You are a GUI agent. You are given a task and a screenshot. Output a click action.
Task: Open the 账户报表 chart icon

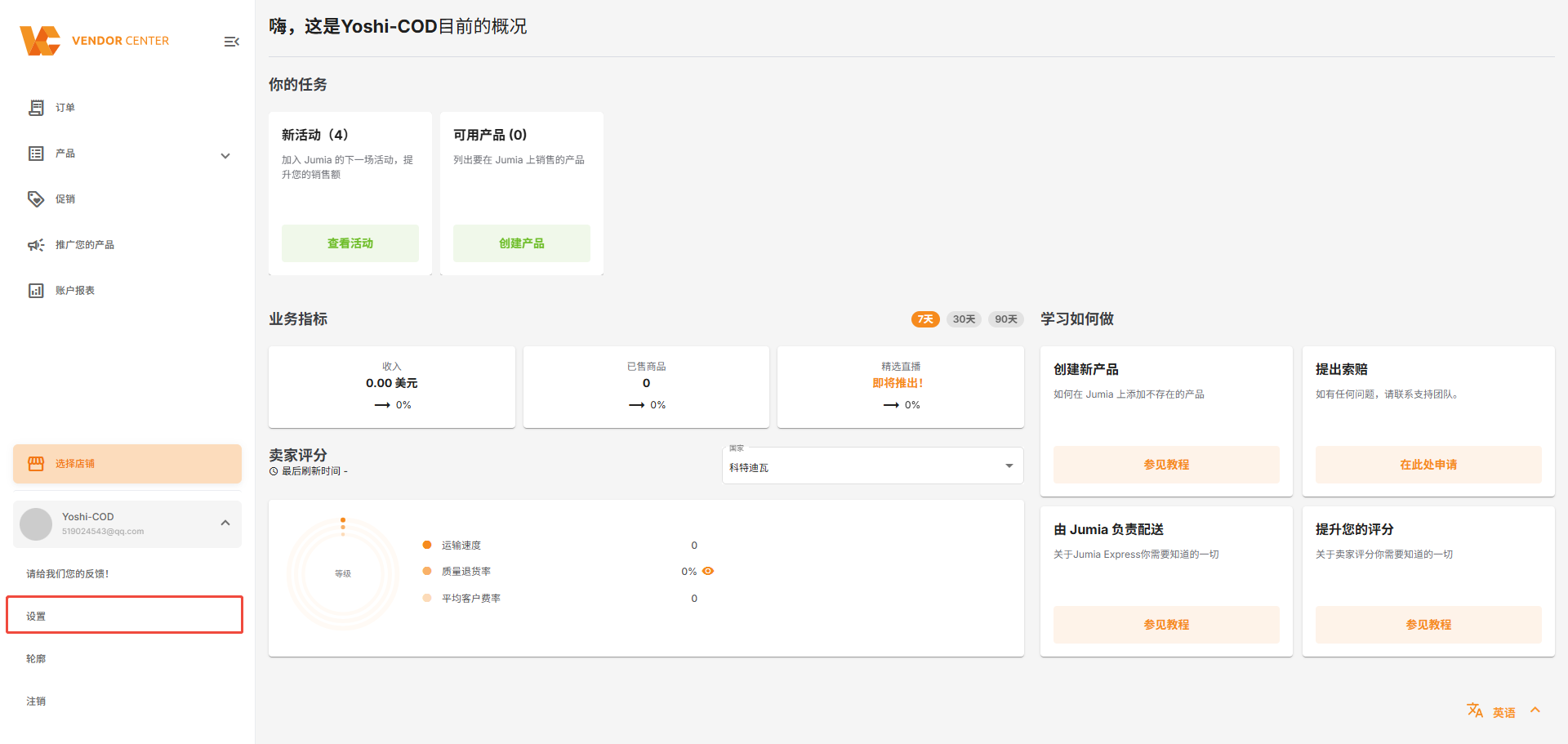36,291
